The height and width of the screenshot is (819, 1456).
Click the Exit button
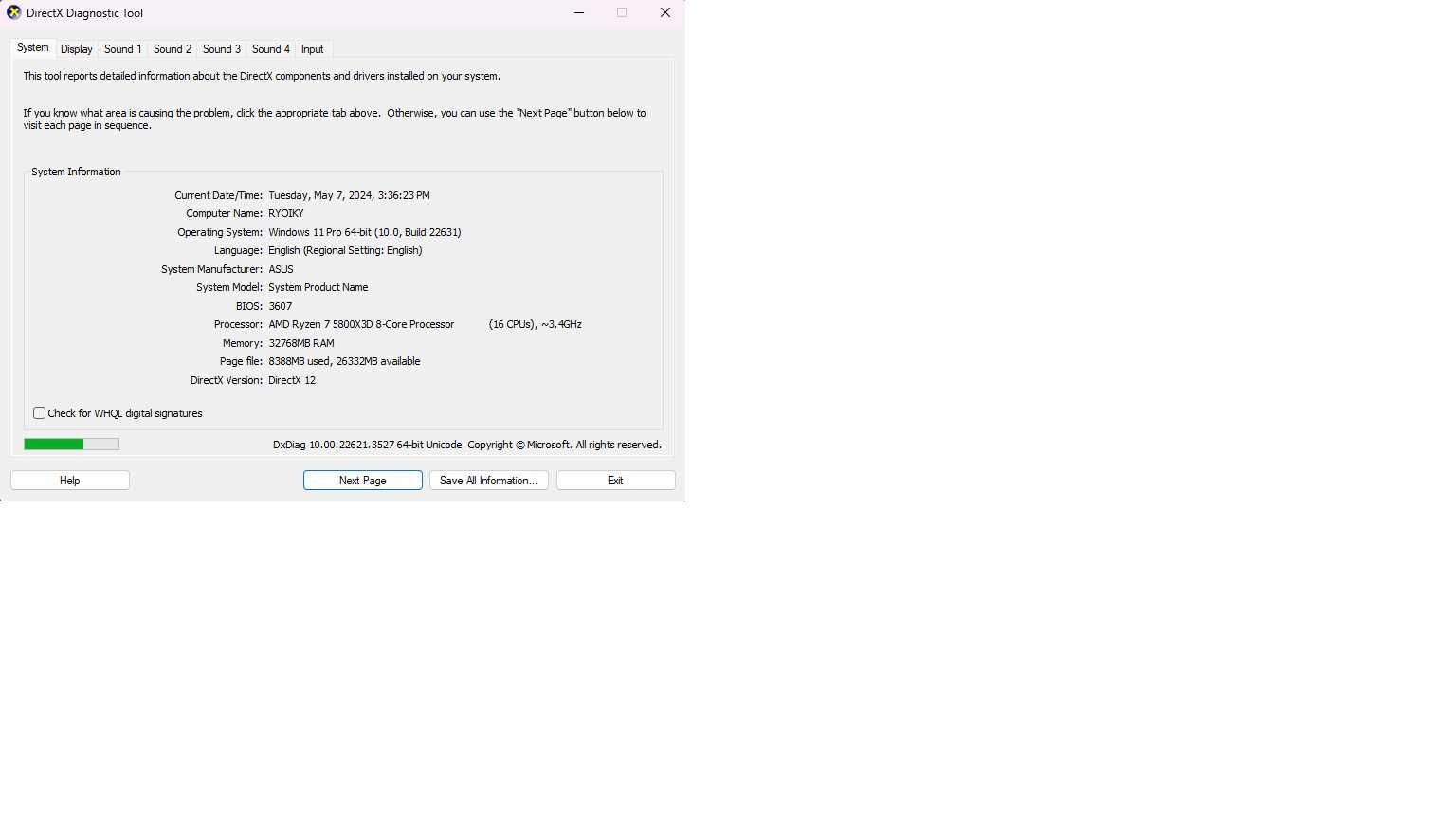point(616,481)
